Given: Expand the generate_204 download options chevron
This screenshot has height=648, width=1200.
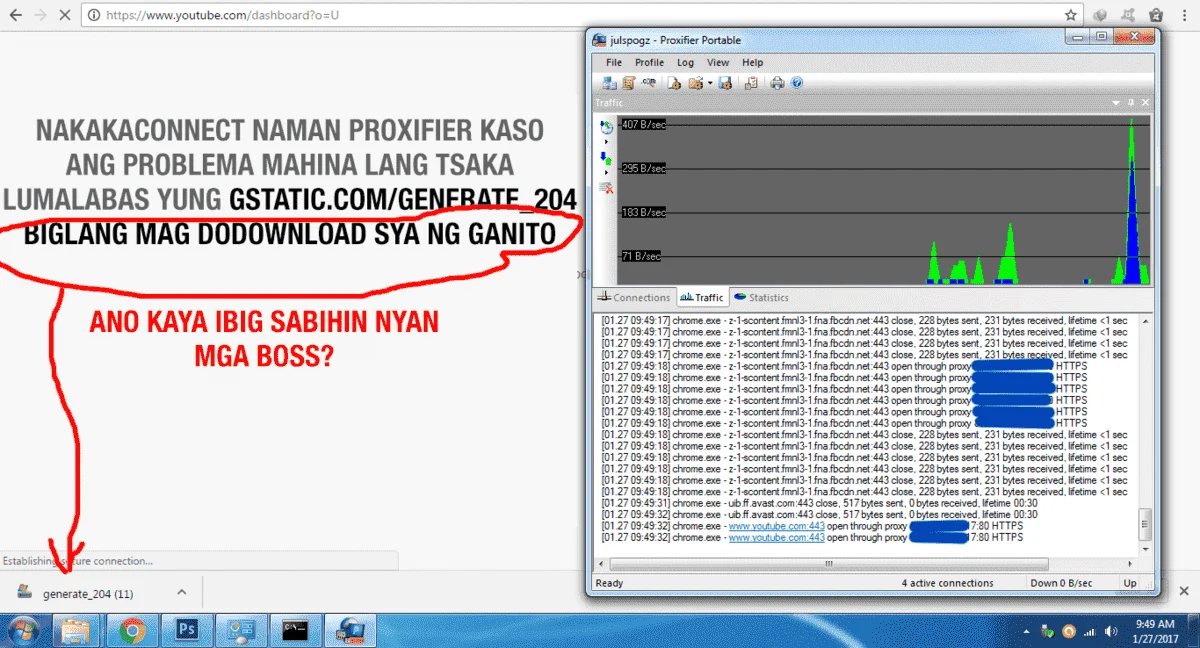Looking at the screenshot, I should pyautogui.click(x=181, y=593).
